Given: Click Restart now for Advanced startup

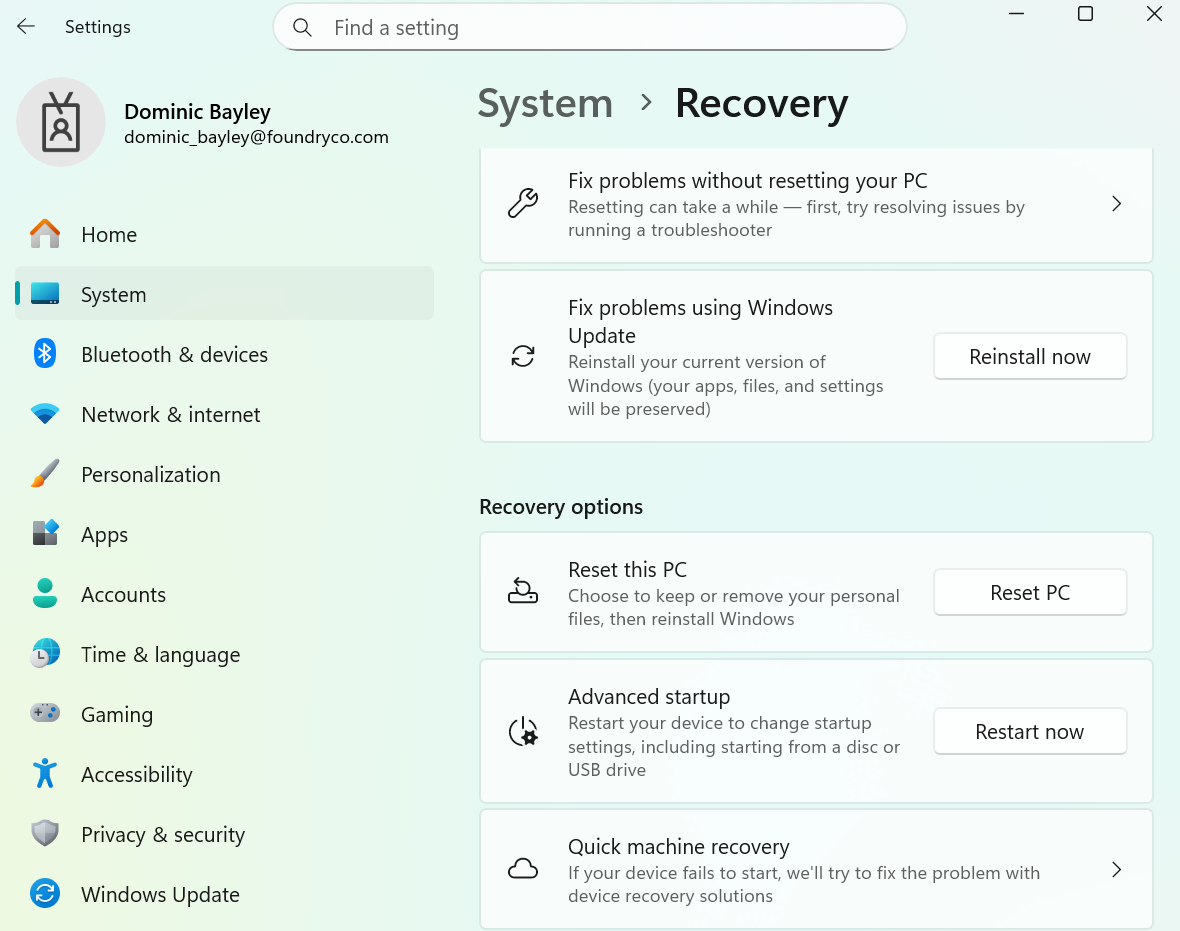Looking at the screenshot, I should [1029, 732].
